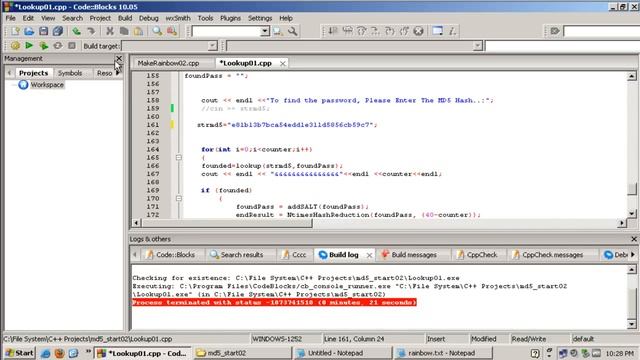Switch to the Symbols management tab
640x360 pixels.
(x=70, y=73)
